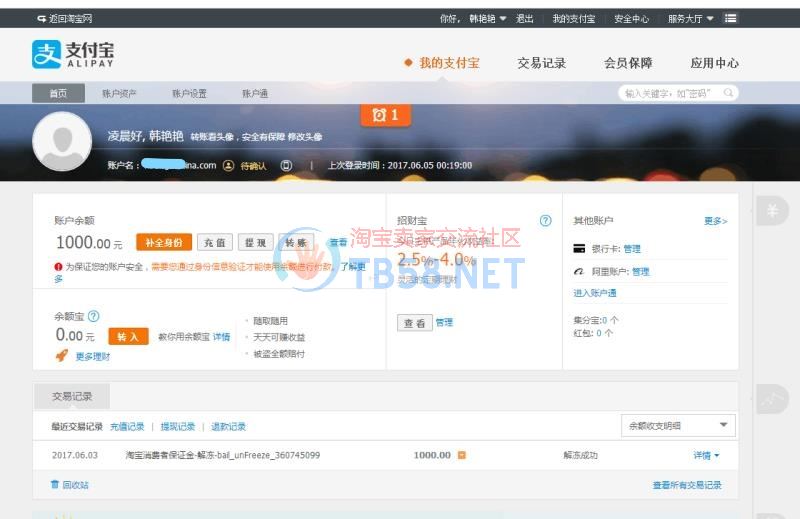Open 交易记录 main navigation tab
The width and height of the screenshot is (800, 519).
pyautogui.click(x=541, y=63)
